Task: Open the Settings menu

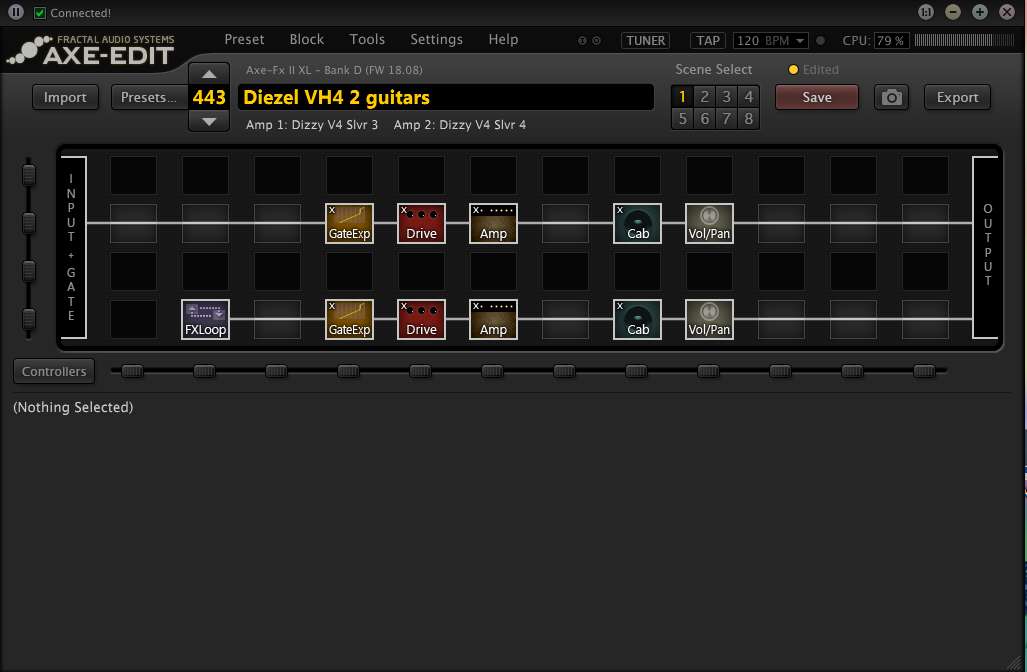Action: click(x=436, y=39)
